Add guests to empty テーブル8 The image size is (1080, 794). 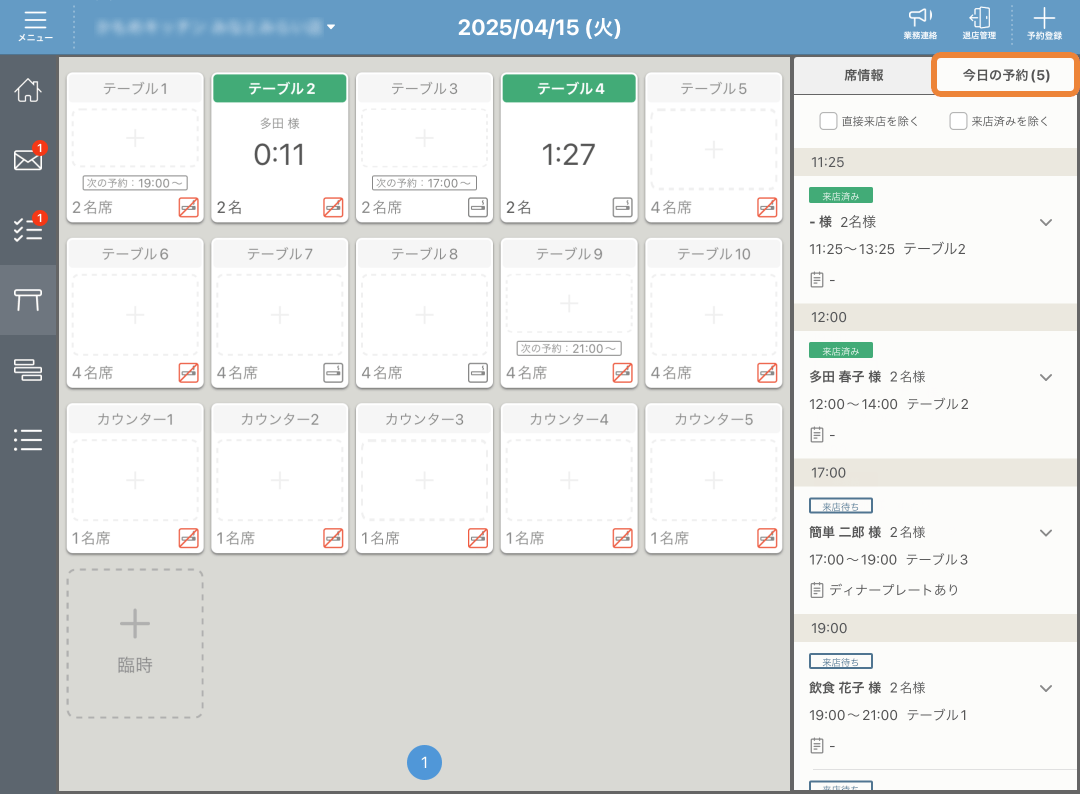point(424,315)
